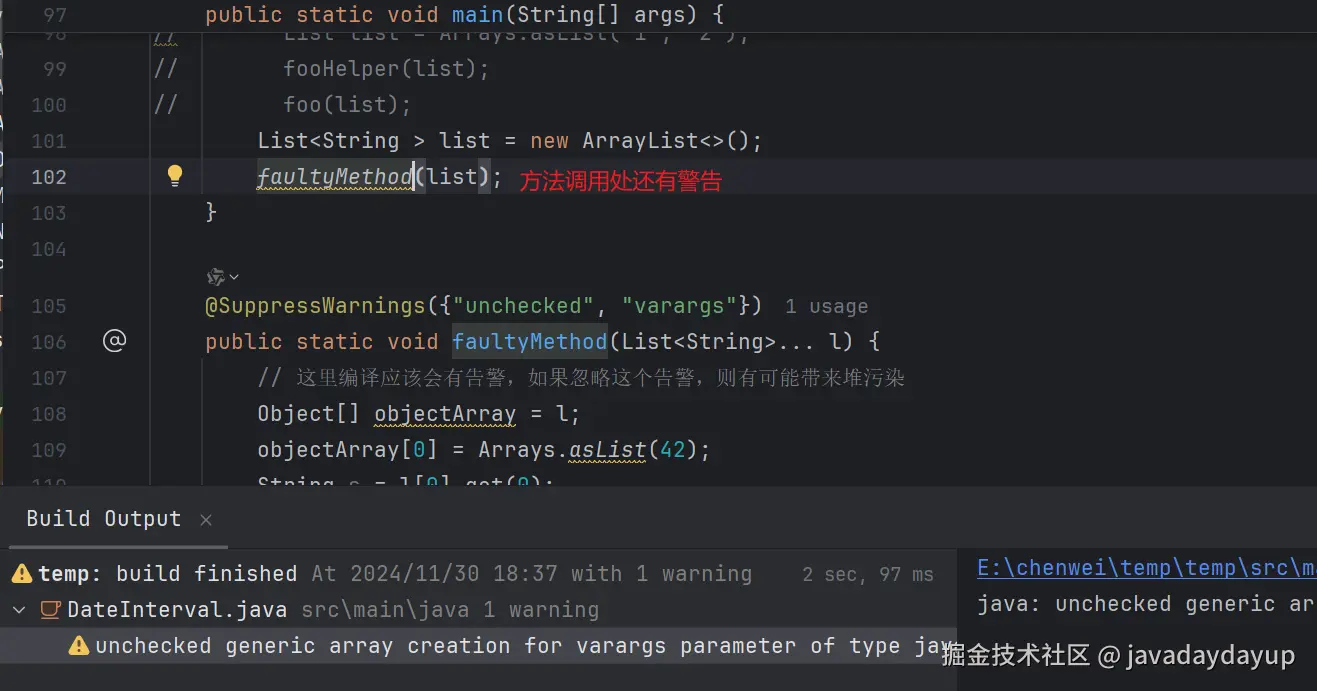Click the Java file icon for DateInterval.java

point(50,610)
